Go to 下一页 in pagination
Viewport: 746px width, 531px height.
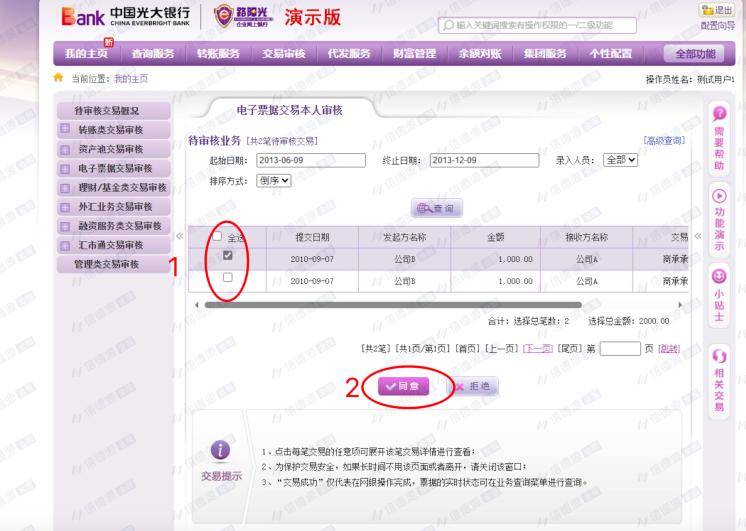coord(538,349)
